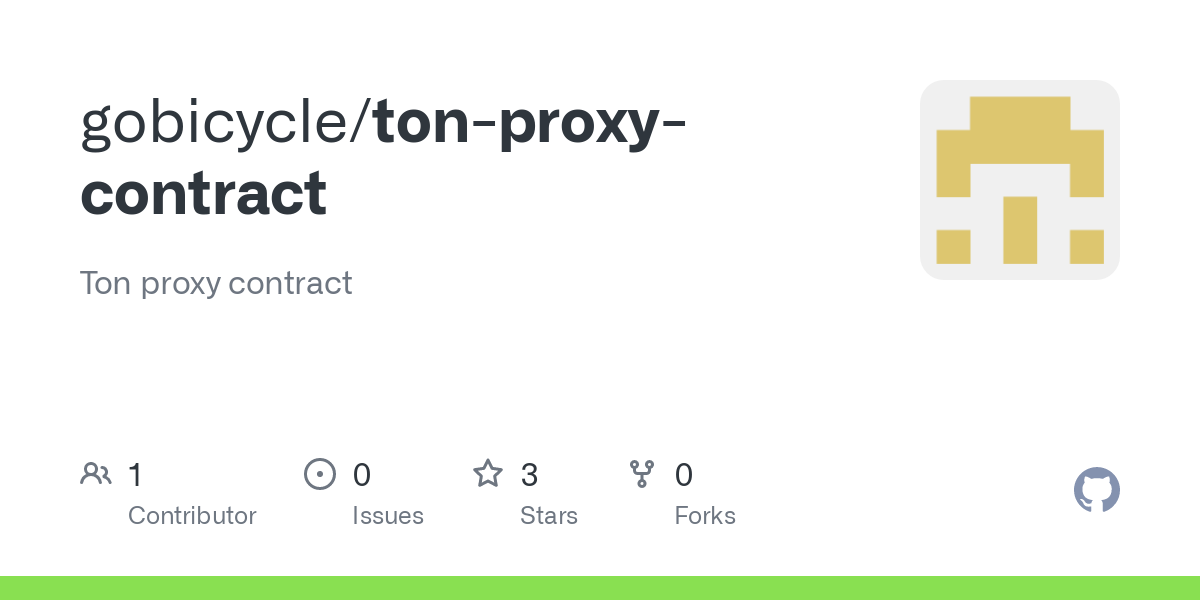1200x600 pixels.
Task: Click the Stars label
Action: click(x=549, y=516)
